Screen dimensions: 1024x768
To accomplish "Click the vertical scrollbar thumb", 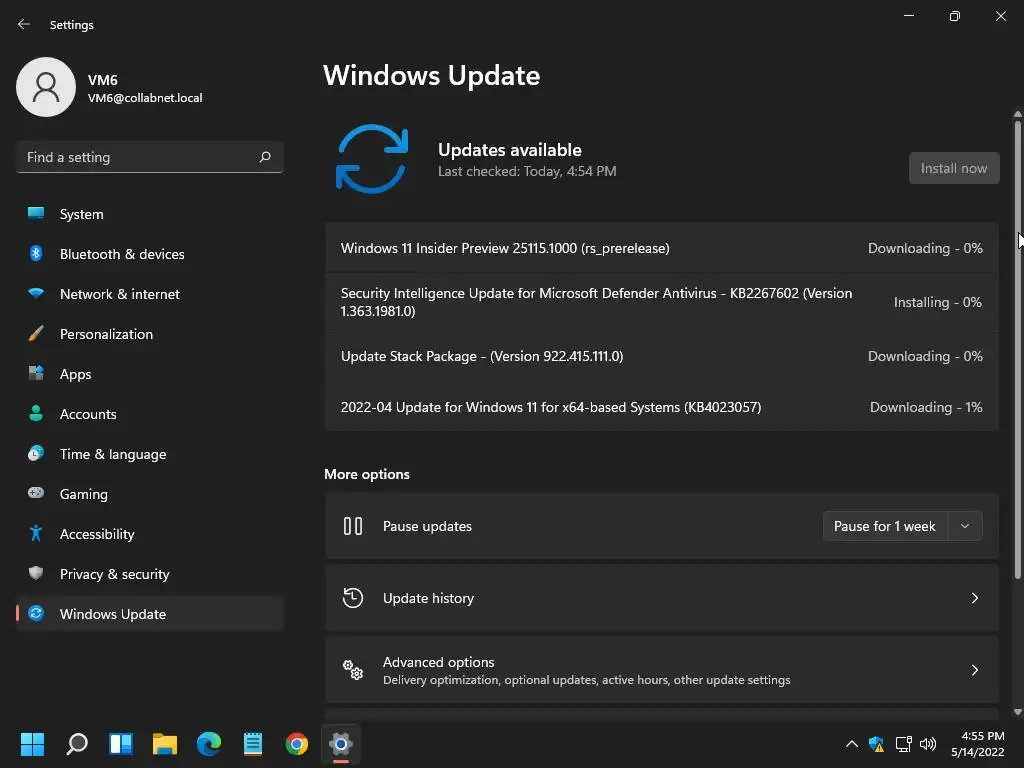I will tap(1017, 349).
